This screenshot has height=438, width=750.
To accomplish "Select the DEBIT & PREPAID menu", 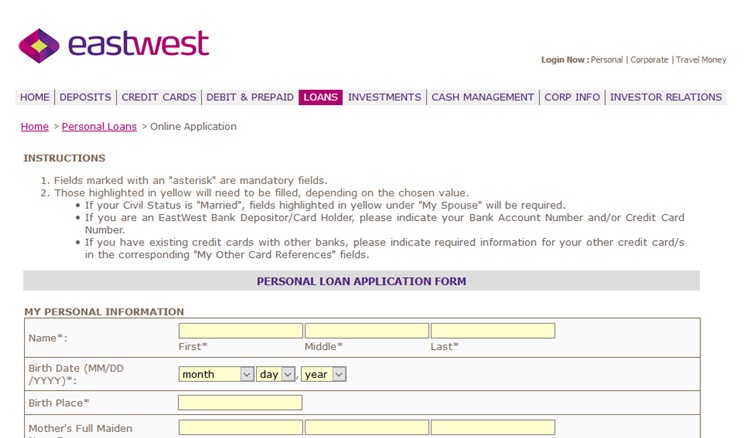I will 250,98.
